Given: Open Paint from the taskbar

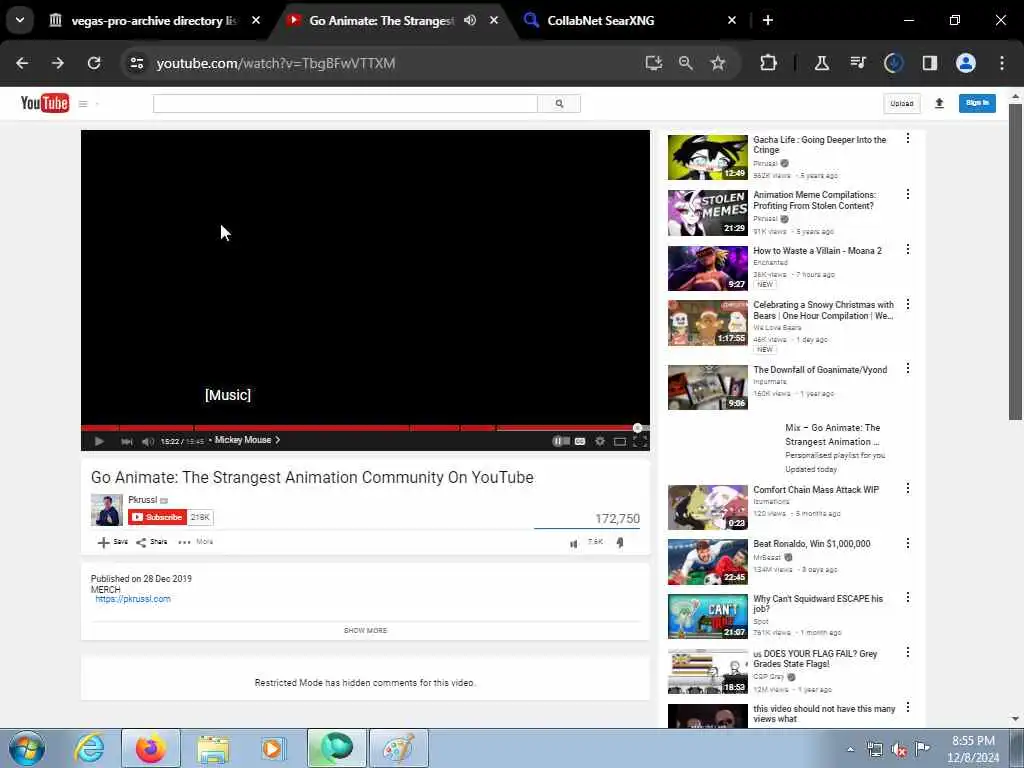Looking at the screenshot, I should 399,748.
